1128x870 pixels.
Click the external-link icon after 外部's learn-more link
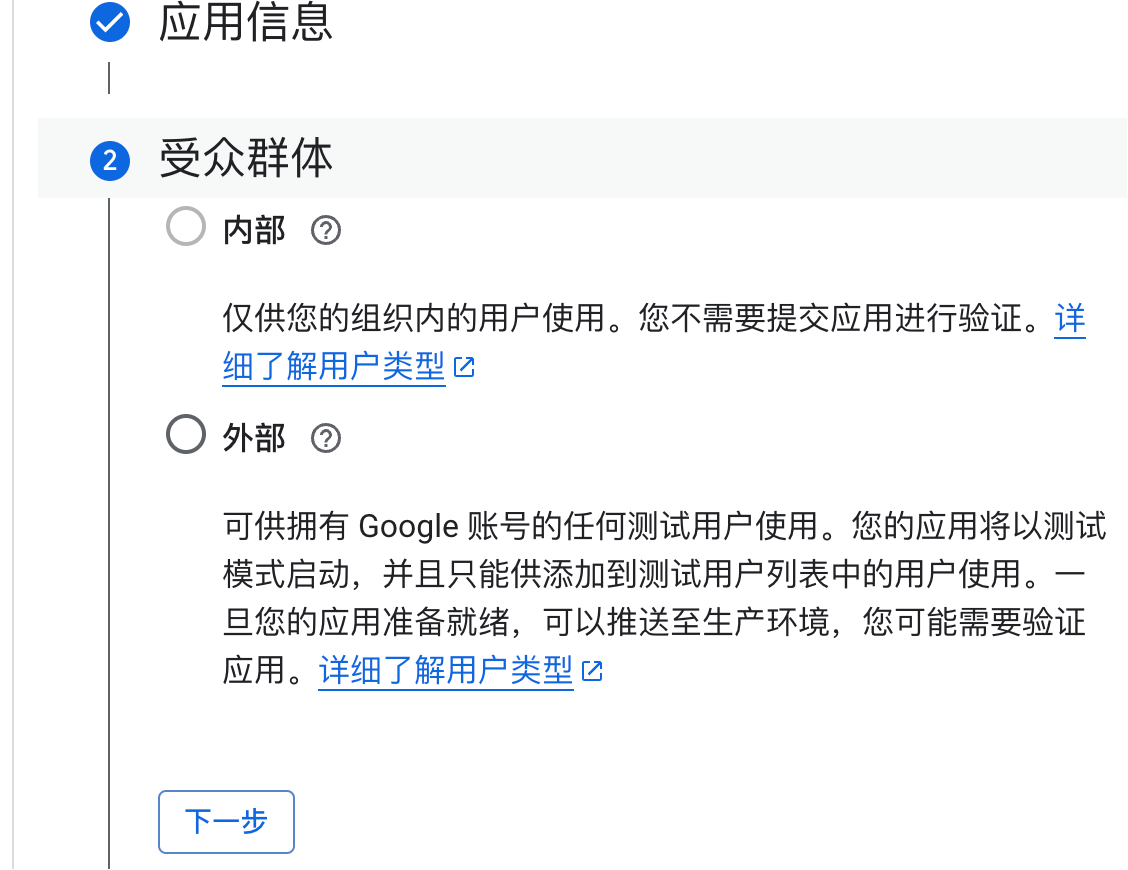[592, 671]
